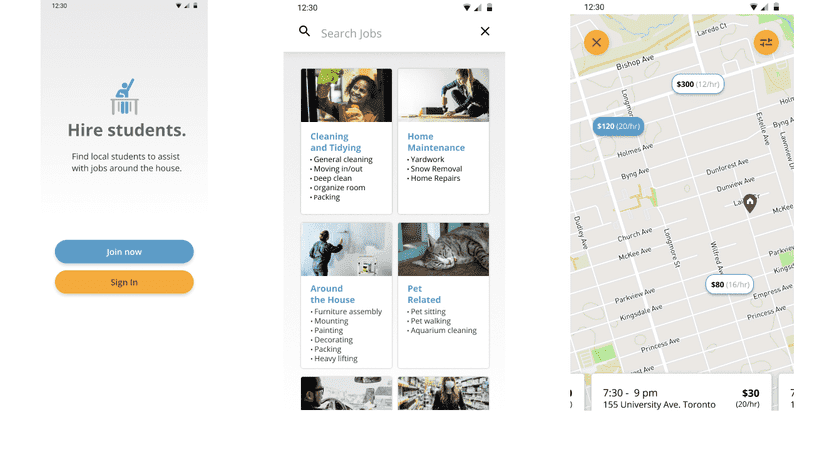Select the home location pin on map

click(750, 203)
